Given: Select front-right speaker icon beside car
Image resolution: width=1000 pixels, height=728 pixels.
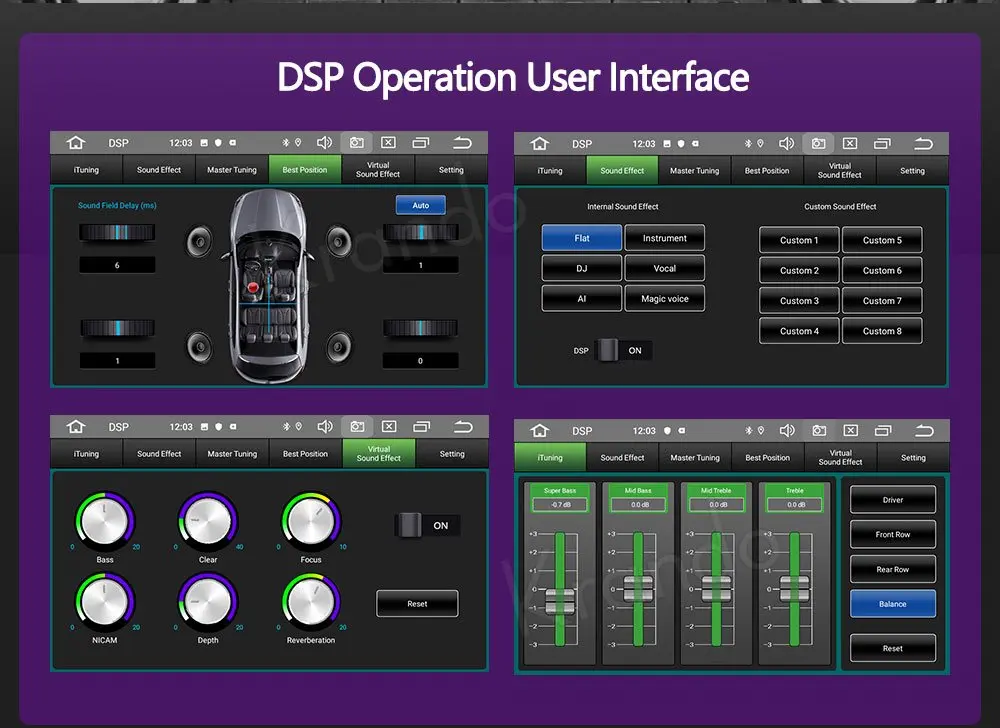Looking at the screenshot, I should pyautogui.click(x=339, y=240).
